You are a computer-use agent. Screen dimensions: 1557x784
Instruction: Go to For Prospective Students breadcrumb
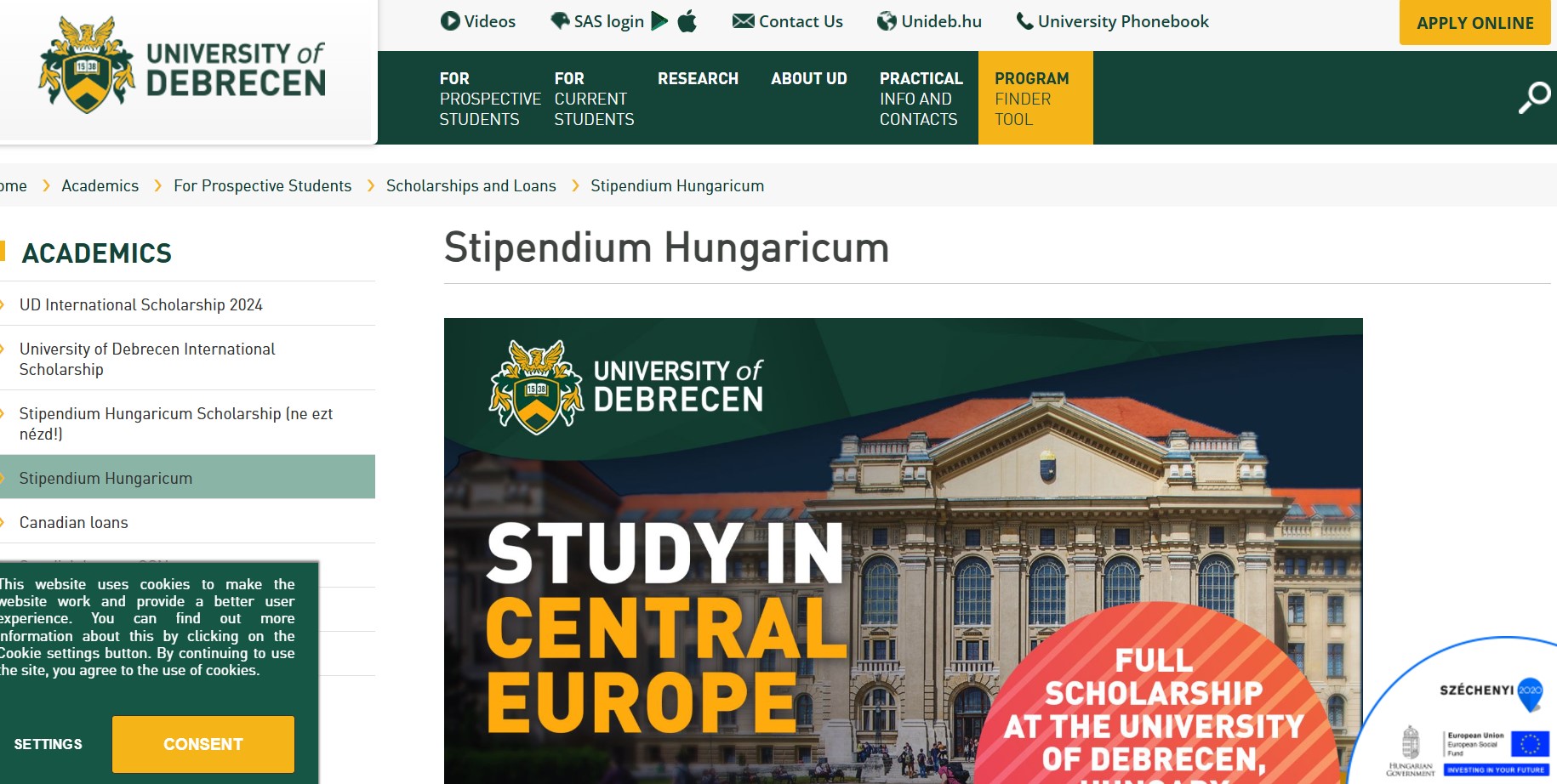pos(262,185)
